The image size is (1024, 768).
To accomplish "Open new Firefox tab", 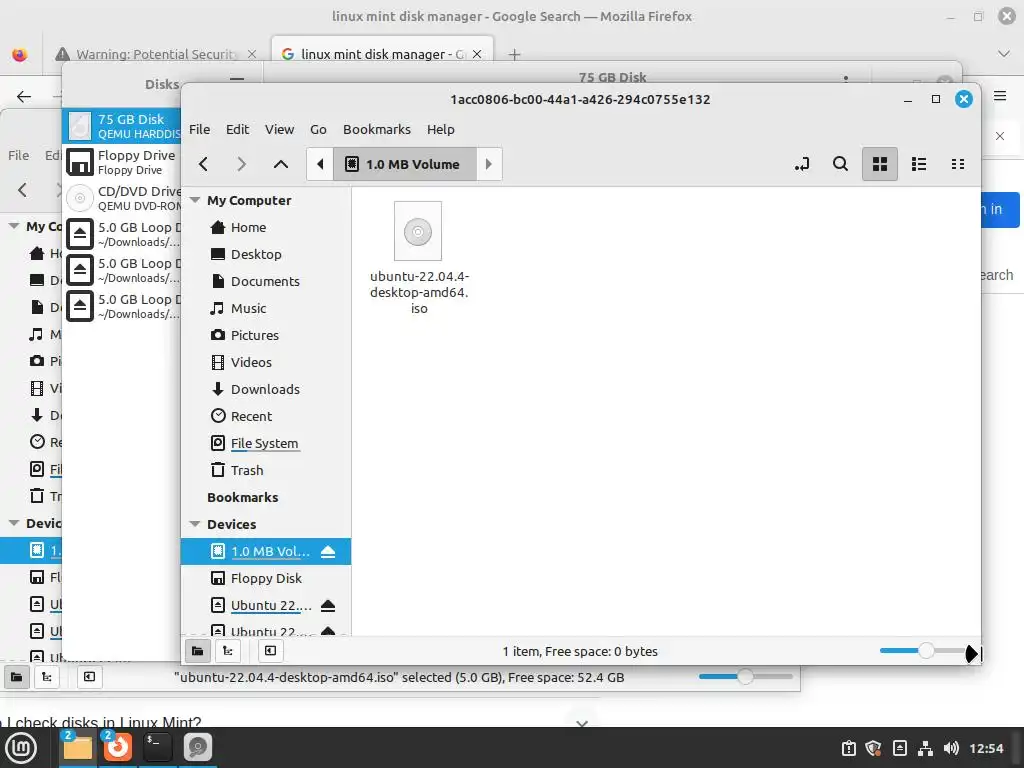I will pos(515,54).
